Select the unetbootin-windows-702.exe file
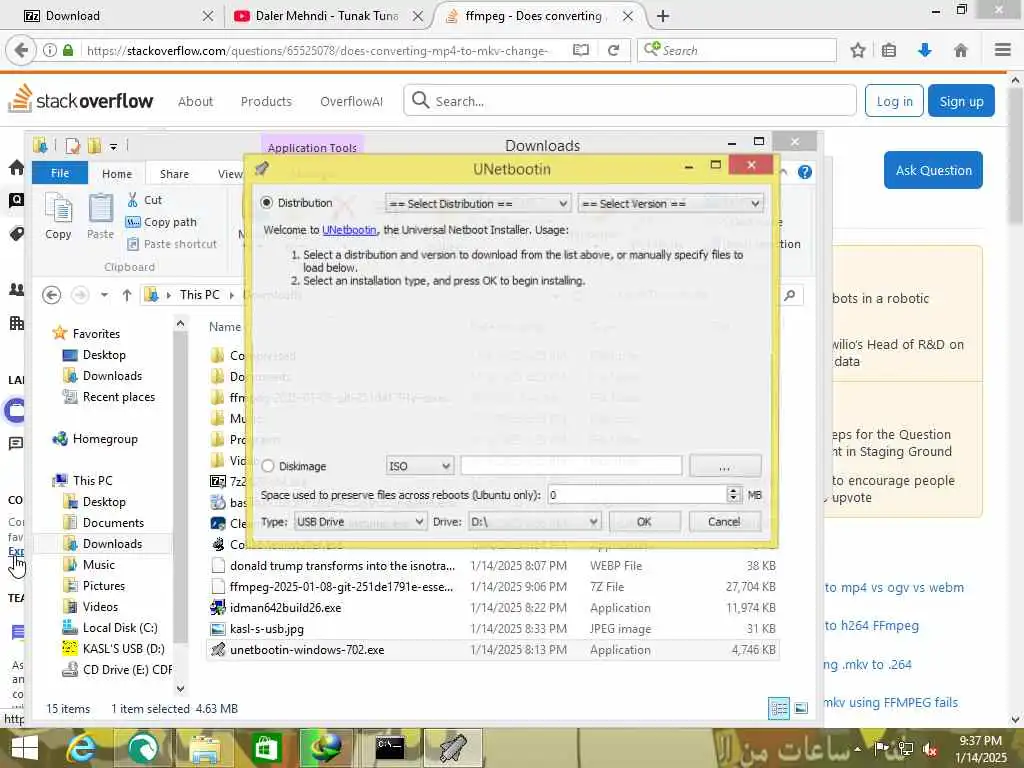 (x=307, y=650)
